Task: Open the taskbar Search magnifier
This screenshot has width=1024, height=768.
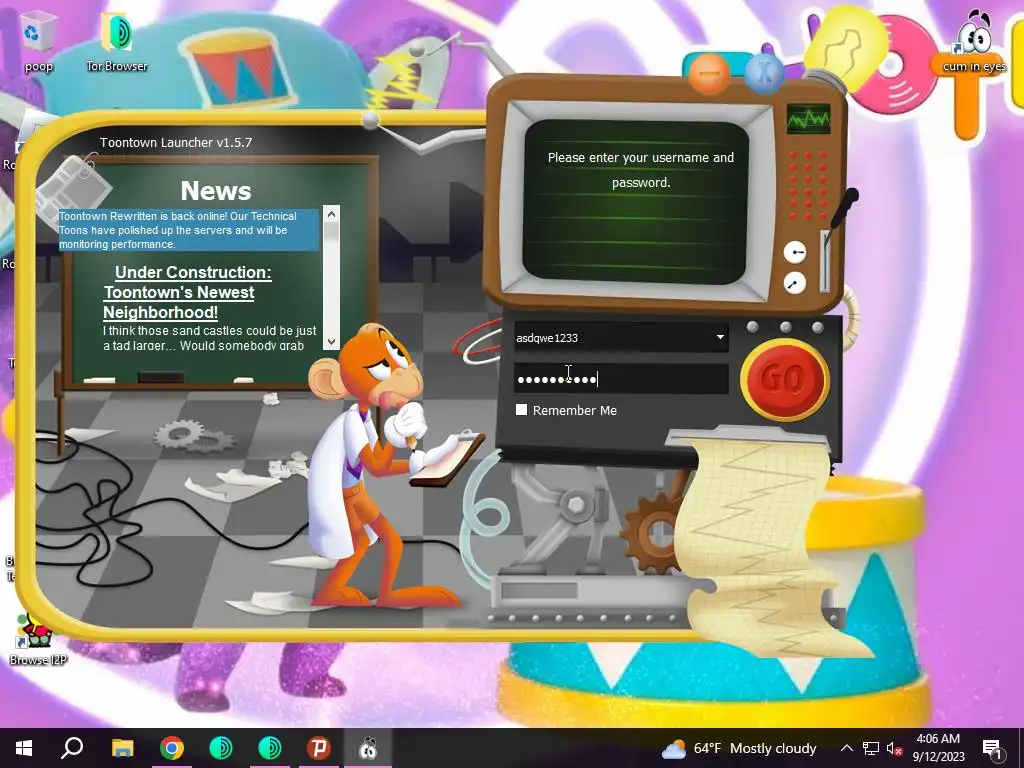Action: pyautogui.click(x=72, y=748)
